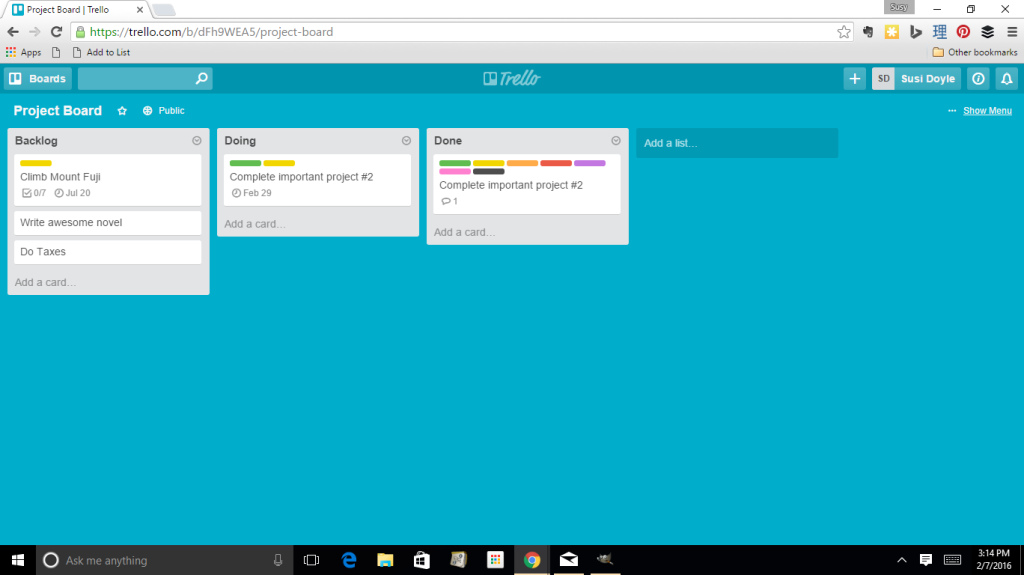Click yellow label on Climb Mount Fuji
Image resolution: width=1024 pixels, height=575 pixels.
[x=36, y=163]
